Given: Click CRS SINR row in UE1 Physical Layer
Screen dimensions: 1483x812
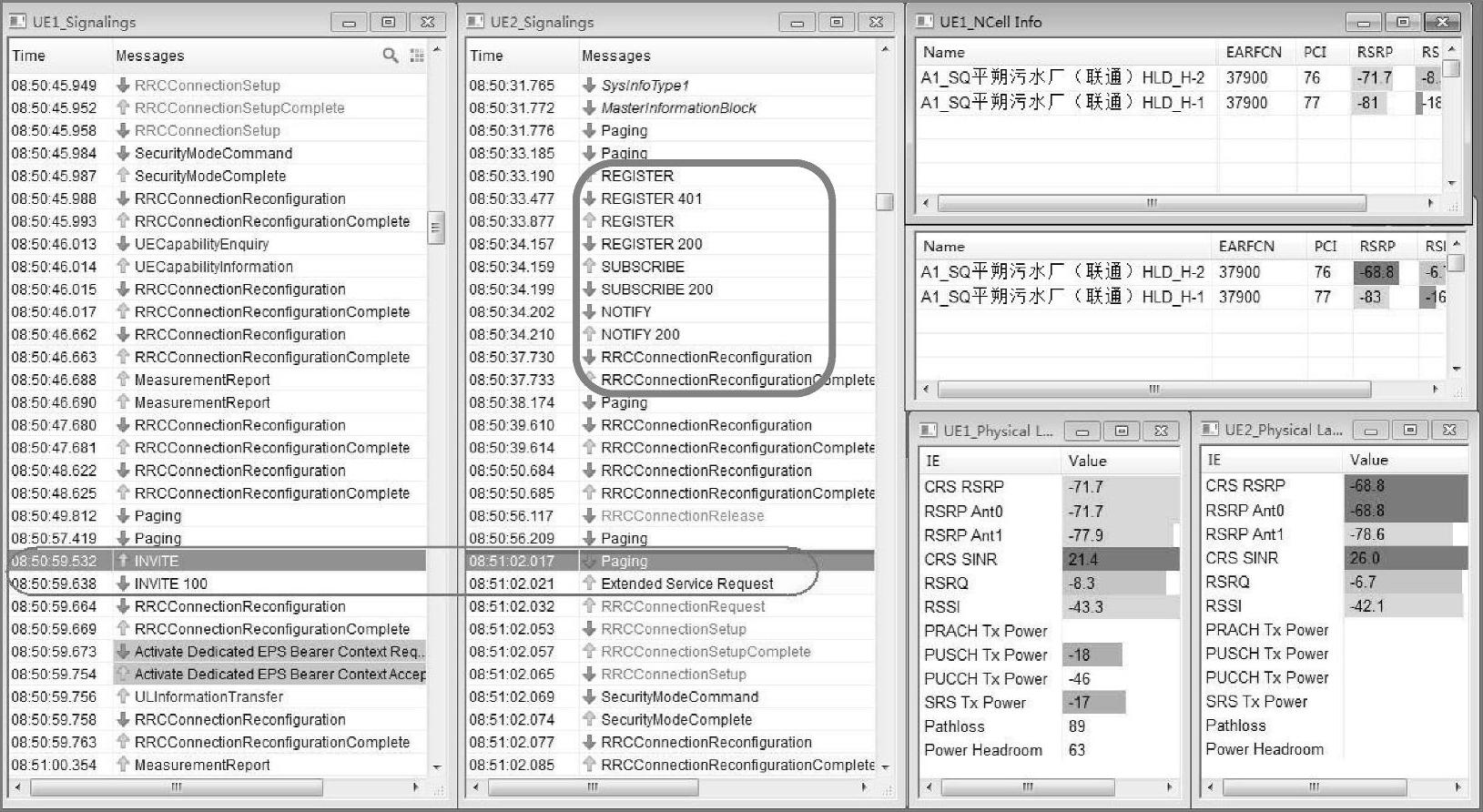Looking at the screenshot, I should point(1051,559).
